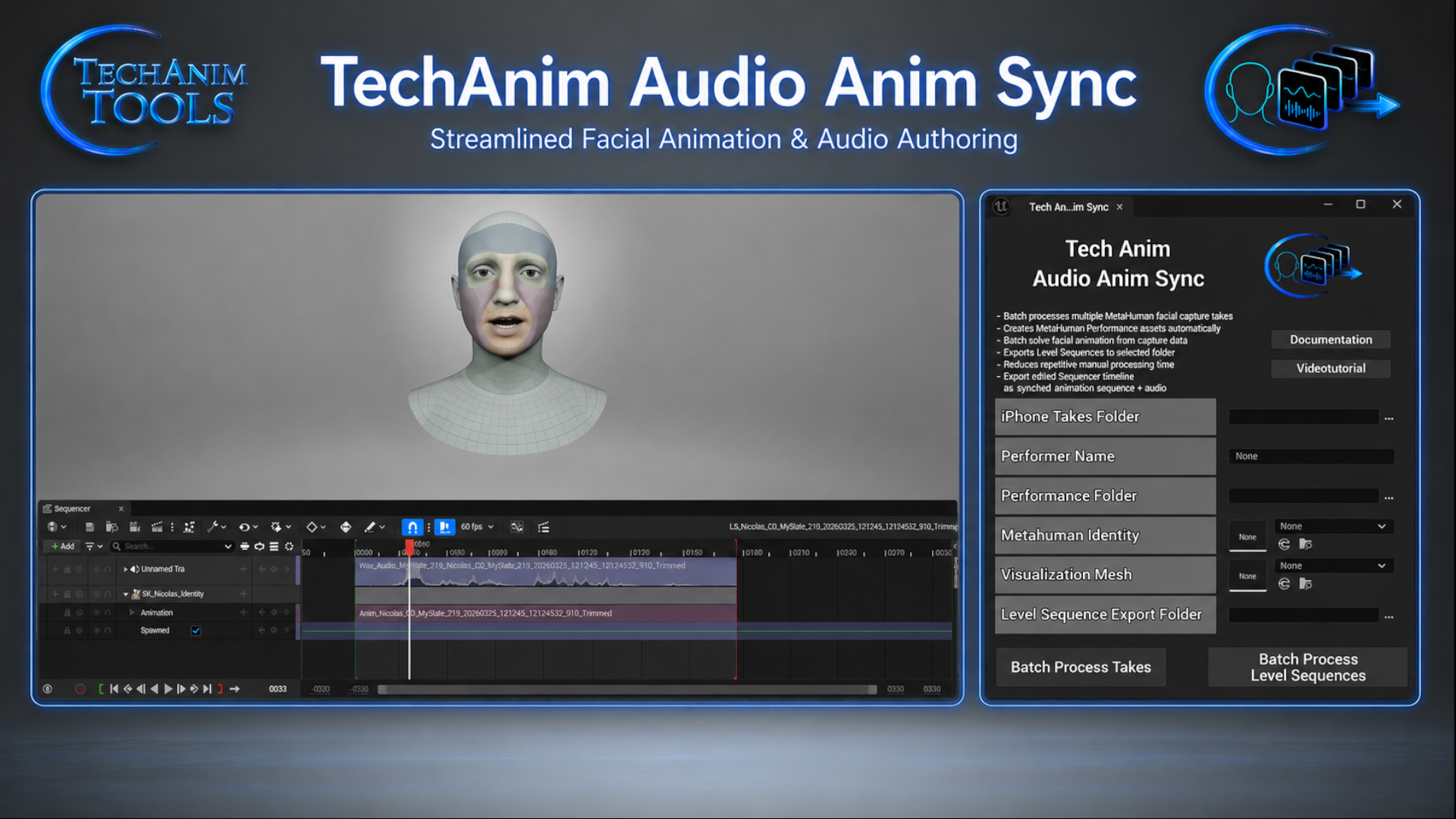Viewport: 1456px width, 819px height.
Task: Browse to Visualization Mesh asset folder icon
Action: click(1305, 583)
